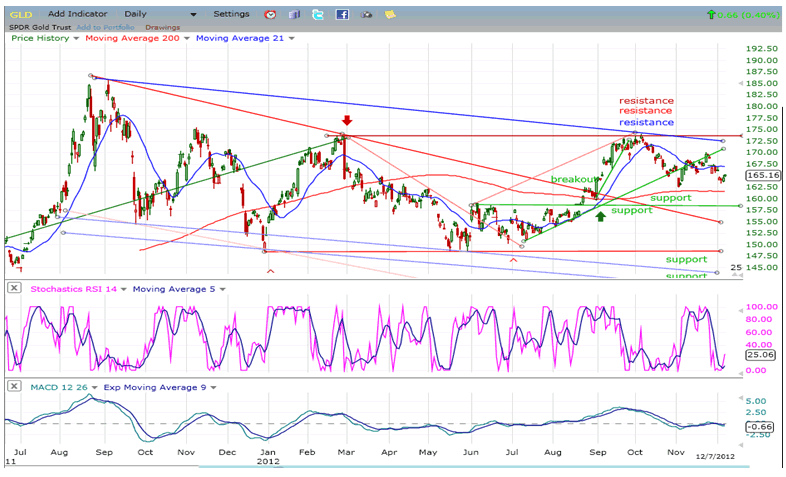Click the SPDR Gold Trust name
Screen dimensions: 786x477
point(40,27)
